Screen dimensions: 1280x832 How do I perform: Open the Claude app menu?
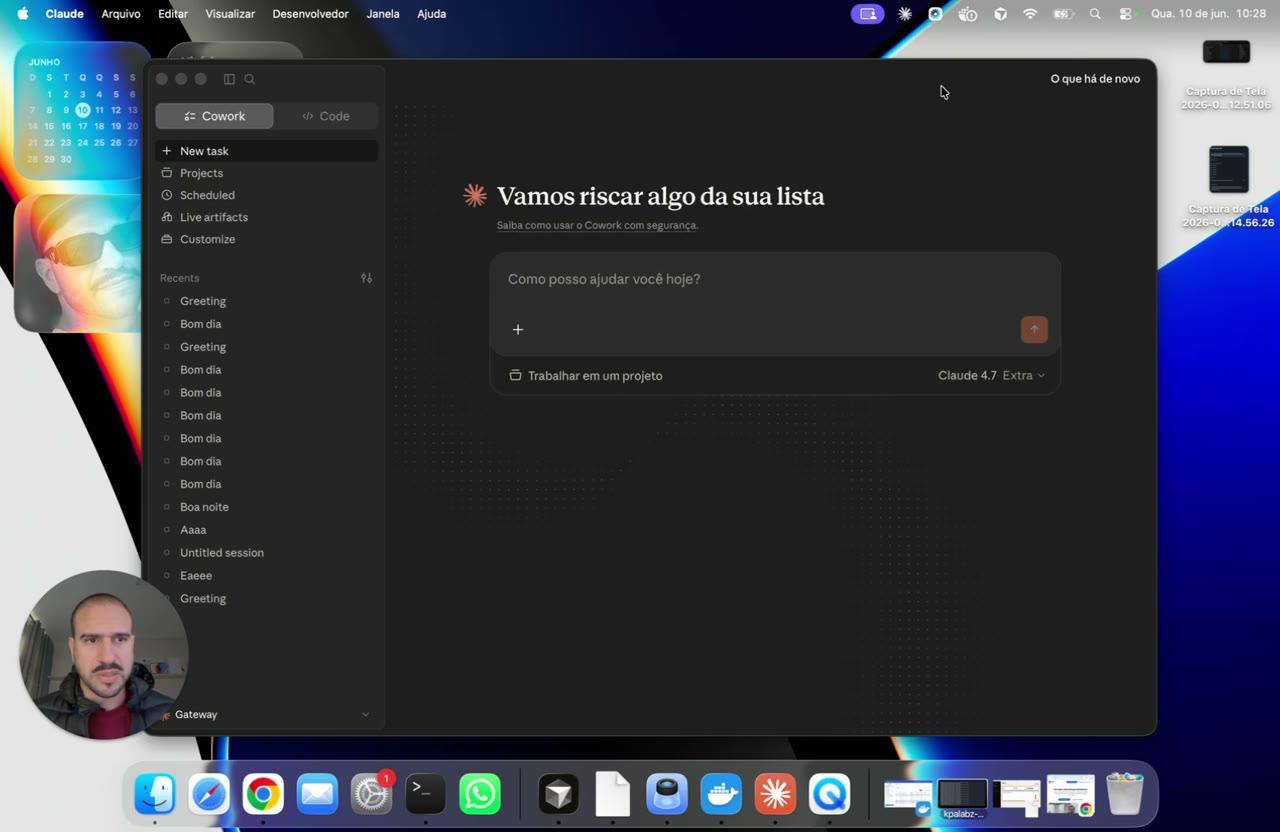tap(64, 14)
